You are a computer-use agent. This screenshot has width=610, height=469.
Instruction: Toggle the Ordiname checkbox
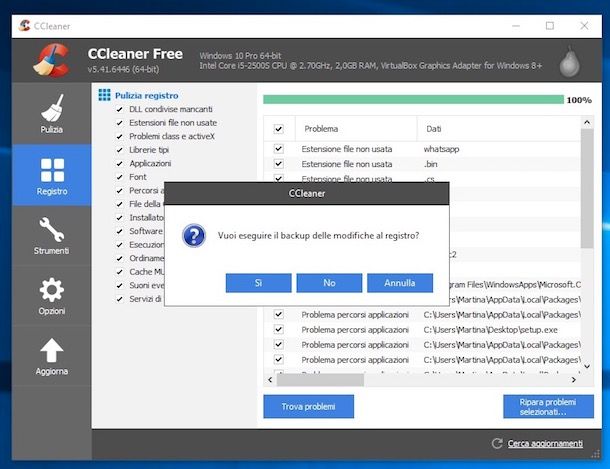tap(119, 258)
